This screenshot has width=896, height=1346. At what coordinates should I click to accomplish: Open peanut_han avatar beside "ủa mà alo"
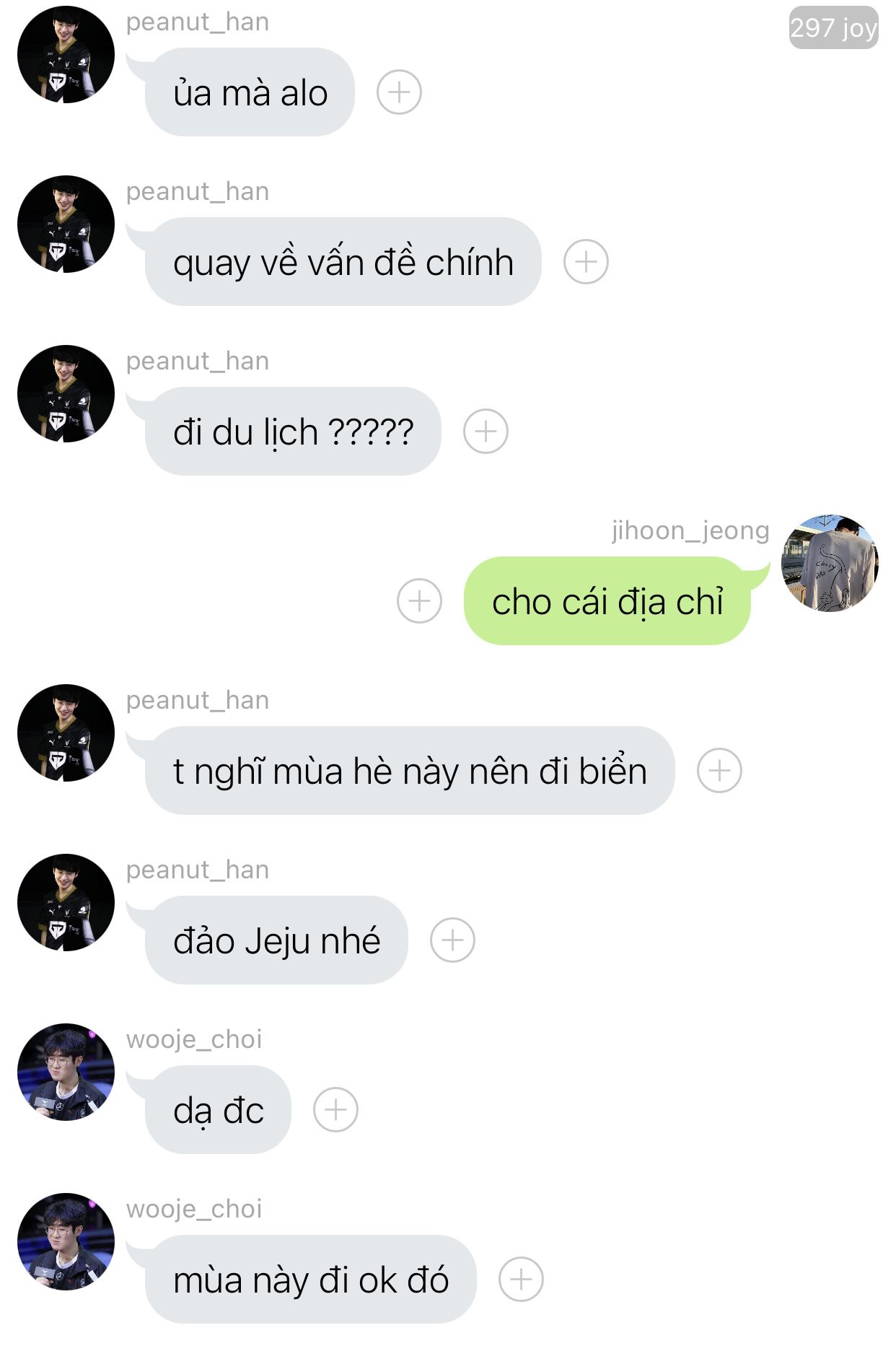66,55
